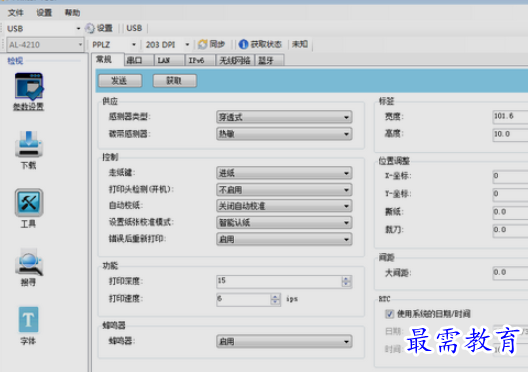Switch to the 蓝牙 tab
528x372 pixels.
pos(269,61)
